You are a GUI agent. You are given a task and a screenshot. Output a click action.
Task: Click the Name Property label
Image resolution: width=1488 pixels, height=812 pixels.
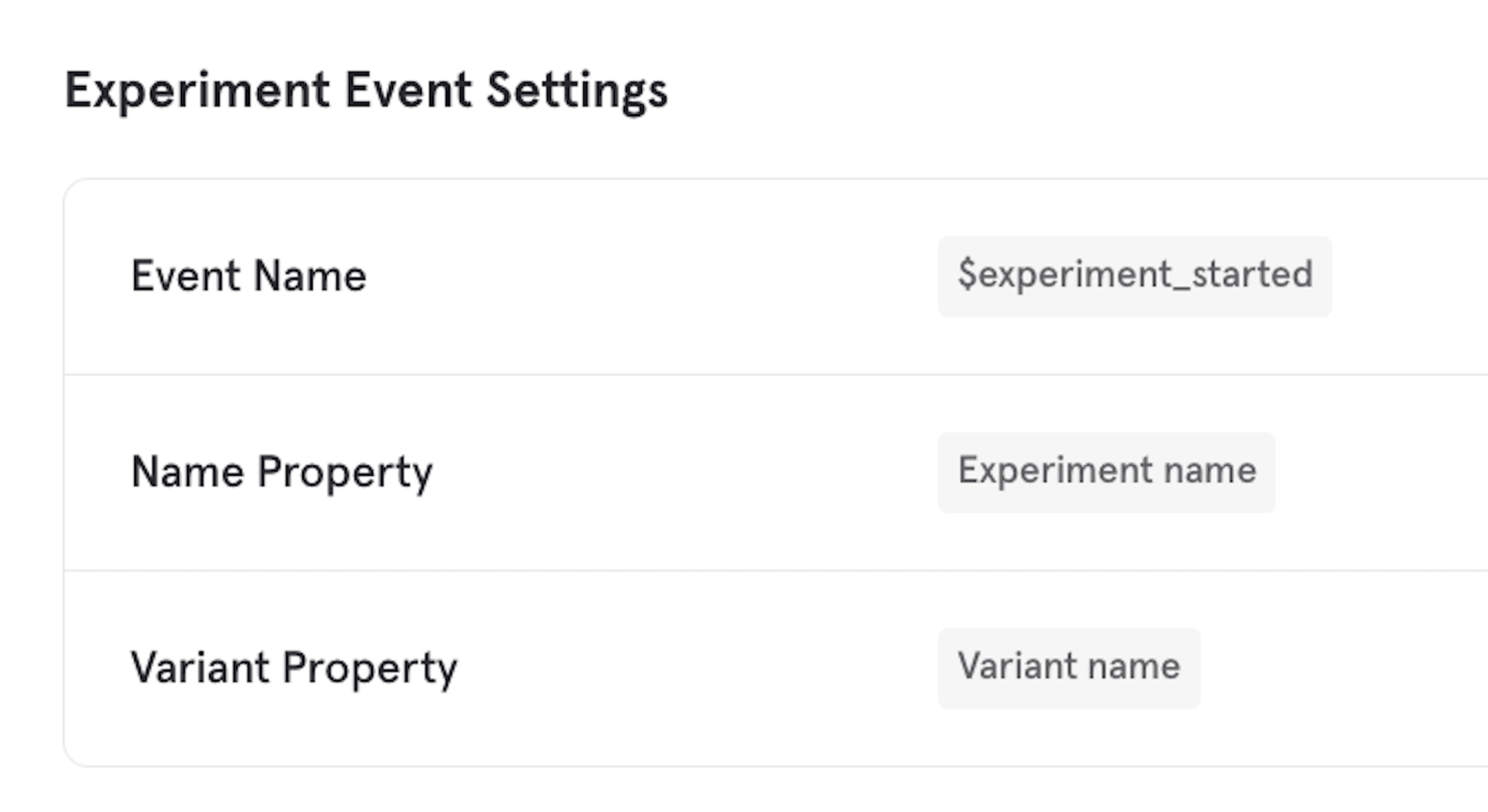[282, 472]
